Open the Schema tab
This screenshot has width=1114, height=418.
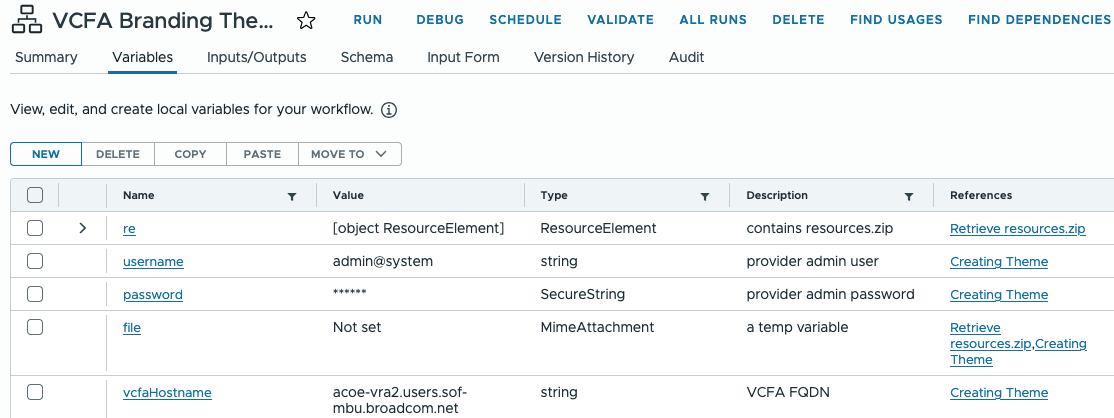367,57
